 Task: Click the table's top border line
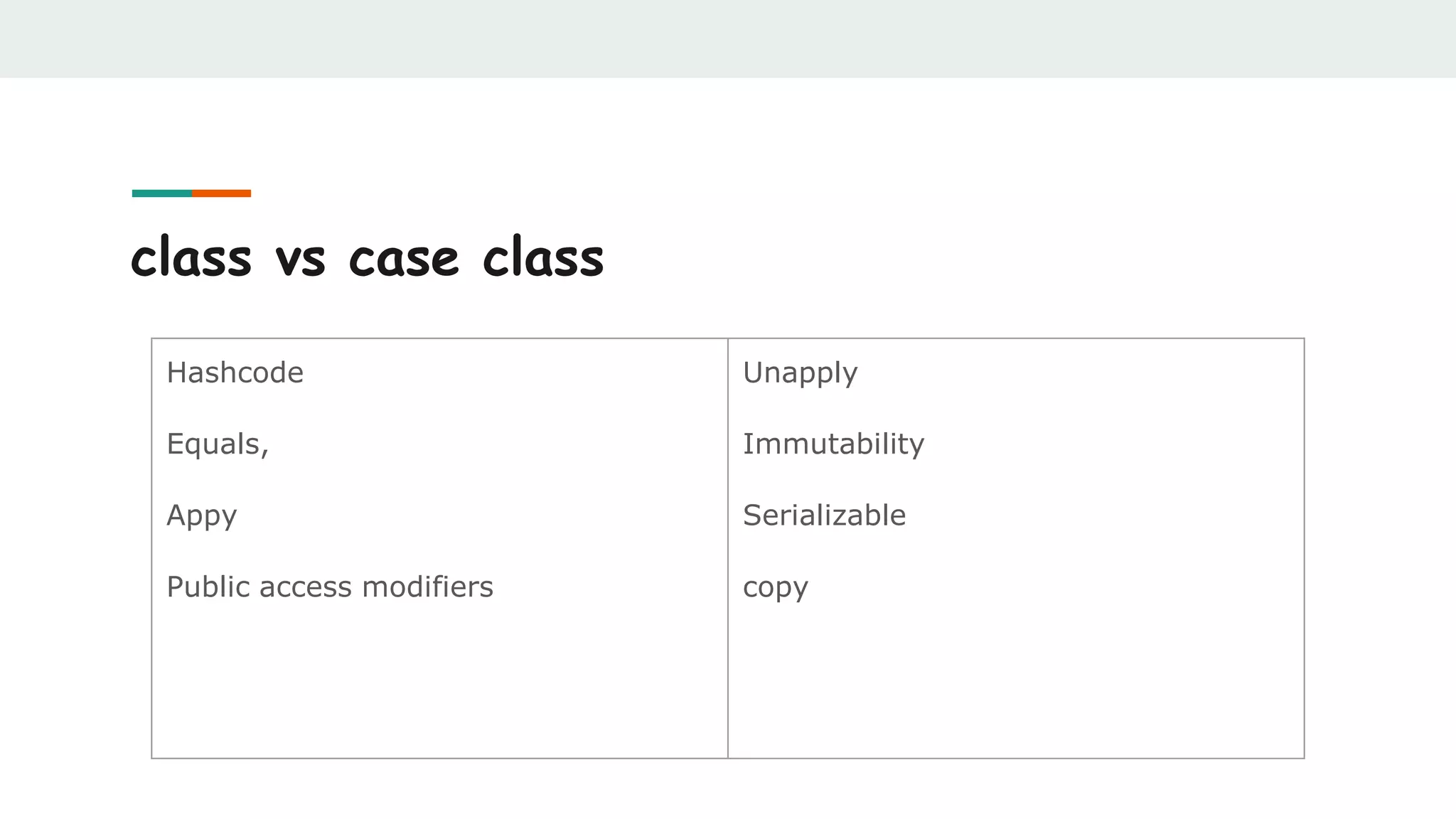[728, 338]
